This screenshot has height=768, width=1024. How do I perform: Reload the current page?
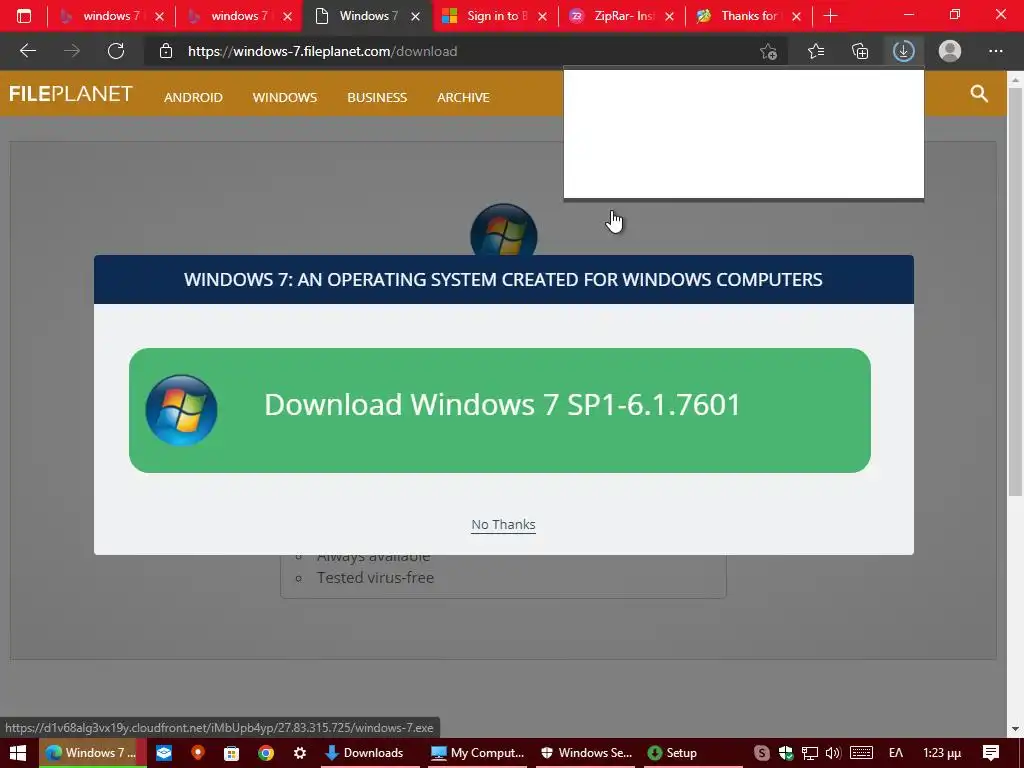(x=116, y=51)
